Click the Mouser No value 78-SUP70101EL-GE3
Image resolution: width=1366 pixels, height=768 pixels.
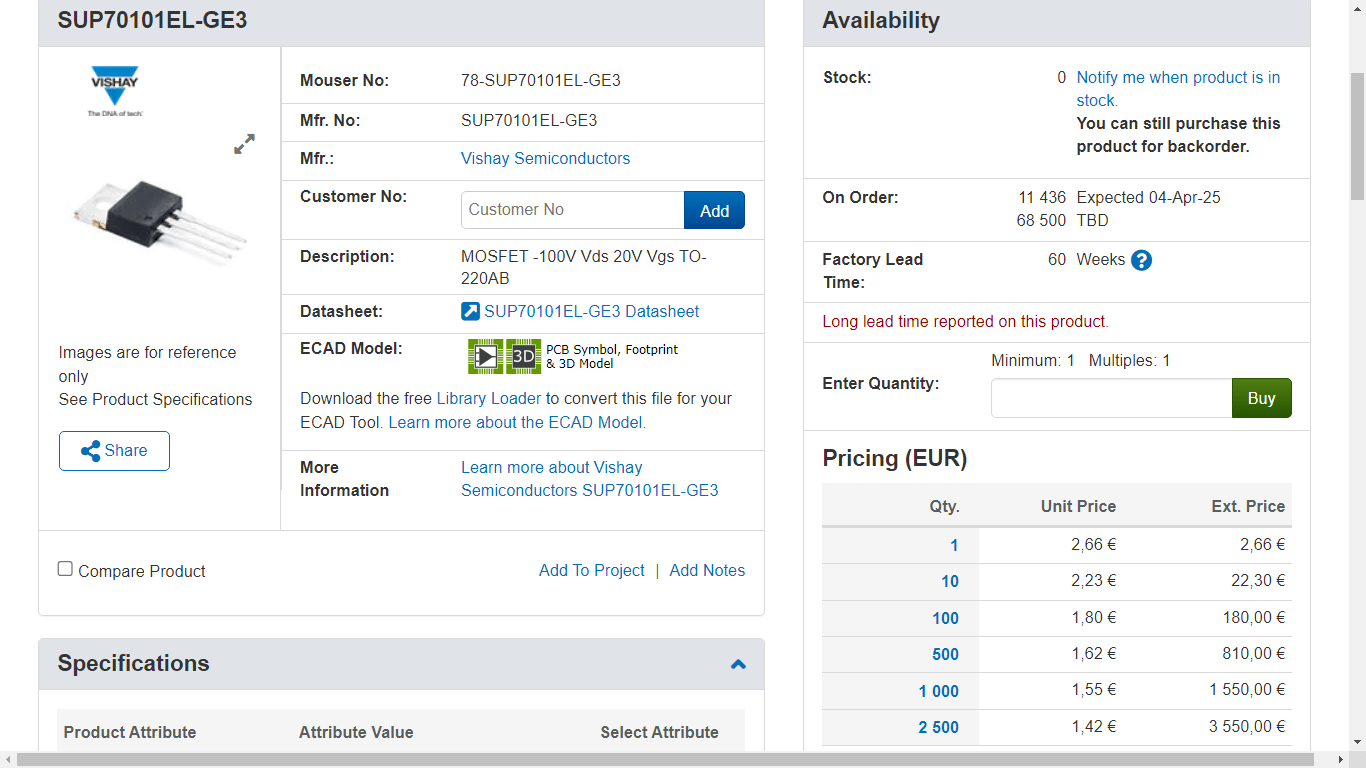pyautogui.click(x=540, y=80)
